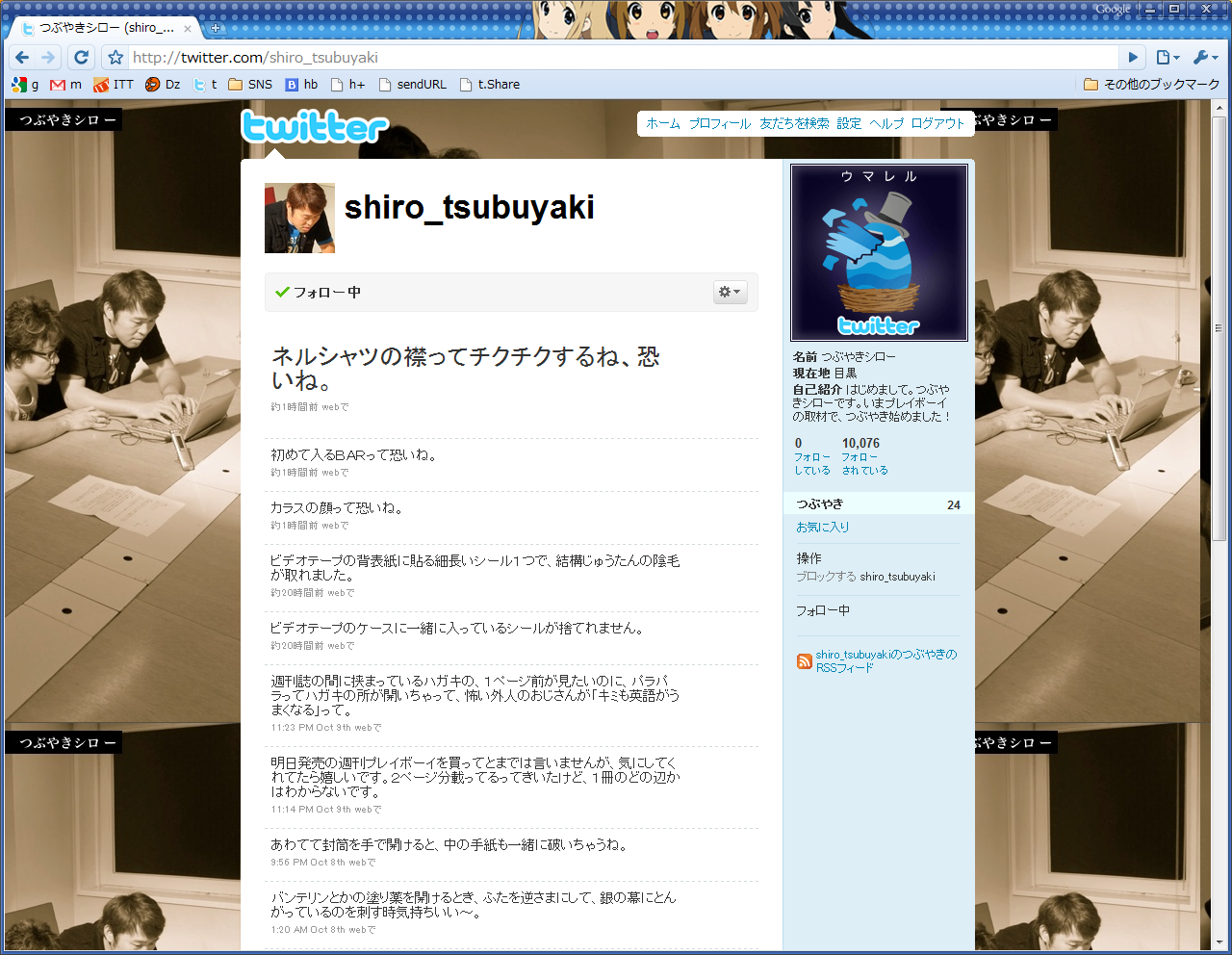Open shiro_tsubuyakiのつぶやきのRSSフィード link

coord(886,660)
